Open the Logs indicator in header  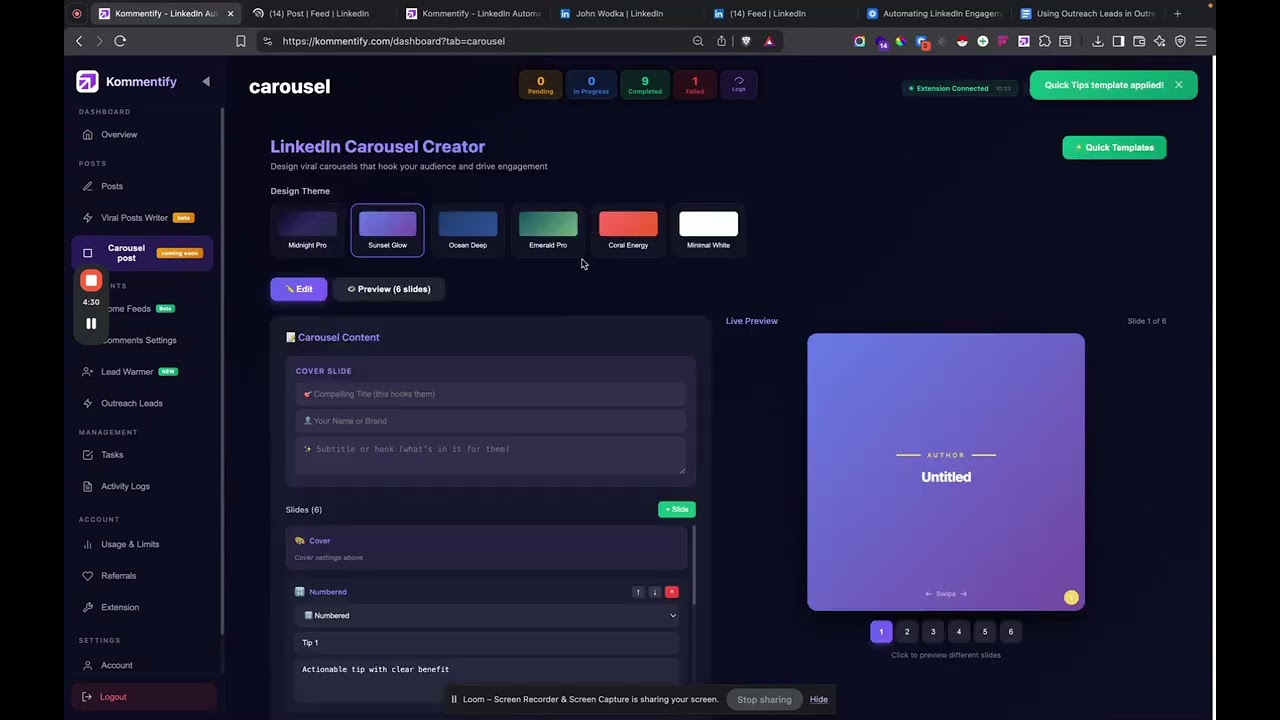pyautogui.click(x=739, y=85)
